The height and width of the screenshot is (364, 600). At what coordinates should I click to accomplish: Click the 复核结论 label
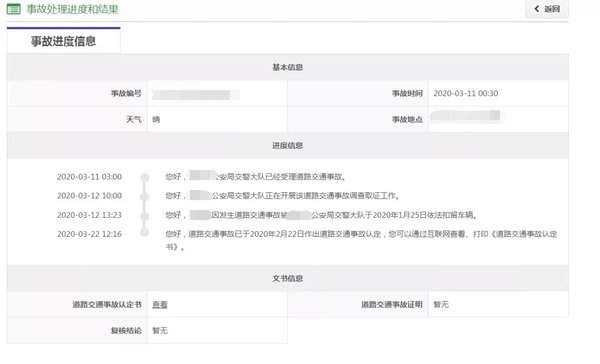click(x=126, y=331)
